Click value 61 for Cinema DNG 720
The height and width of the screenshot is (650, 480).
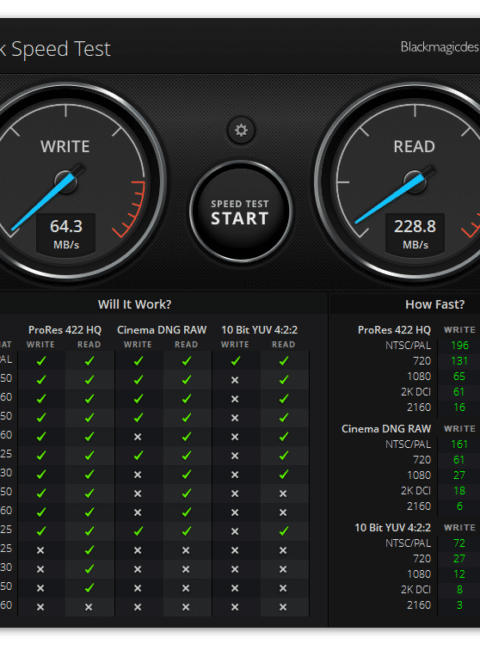pos(459,460)
